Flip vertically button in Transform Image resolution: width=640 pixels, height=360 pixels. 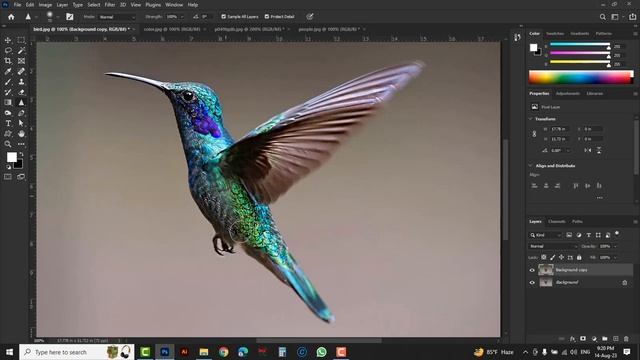[599, 150]
